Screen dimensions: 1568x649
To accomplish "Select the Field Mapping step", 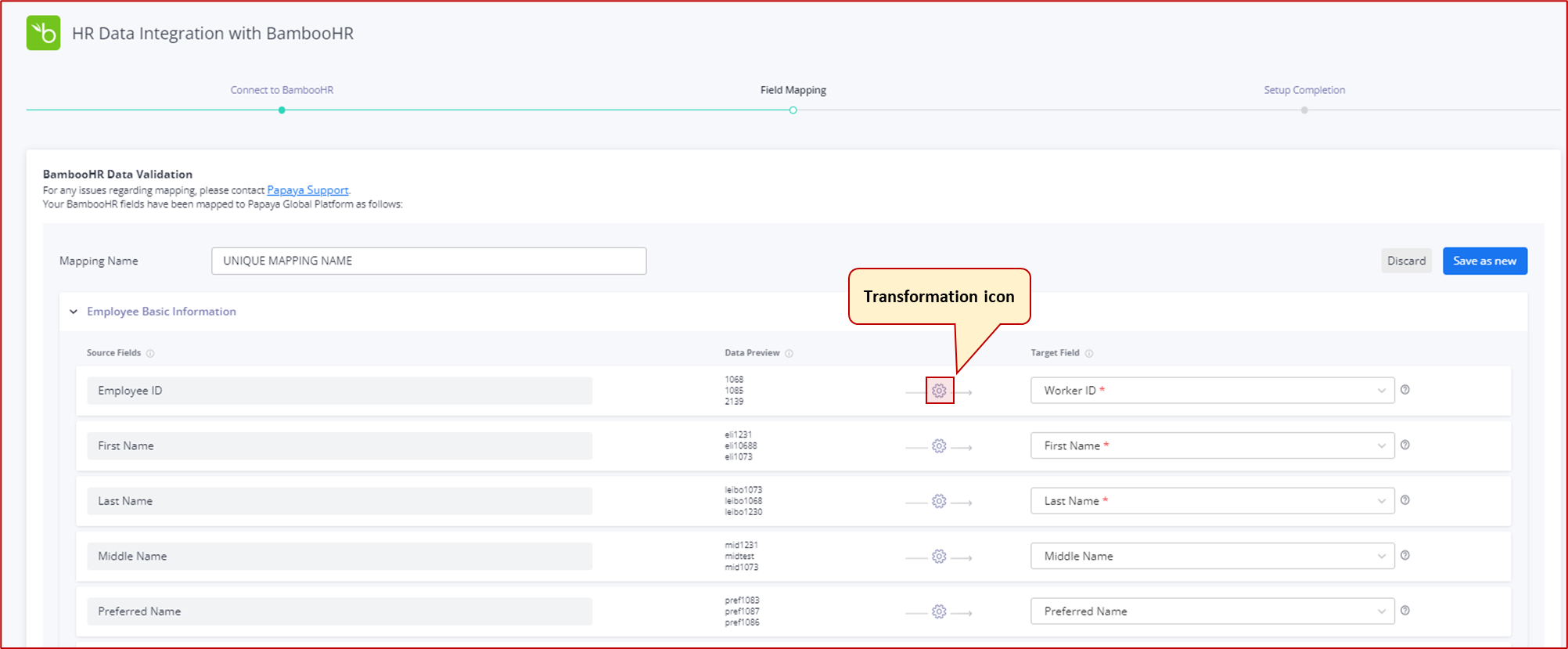I will tap(793, 90).
